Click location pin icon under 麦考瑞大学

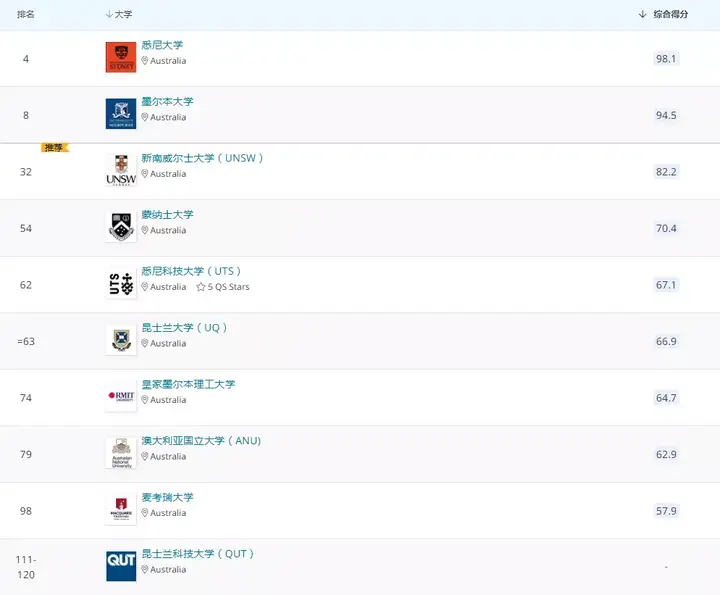pos(145,513)
